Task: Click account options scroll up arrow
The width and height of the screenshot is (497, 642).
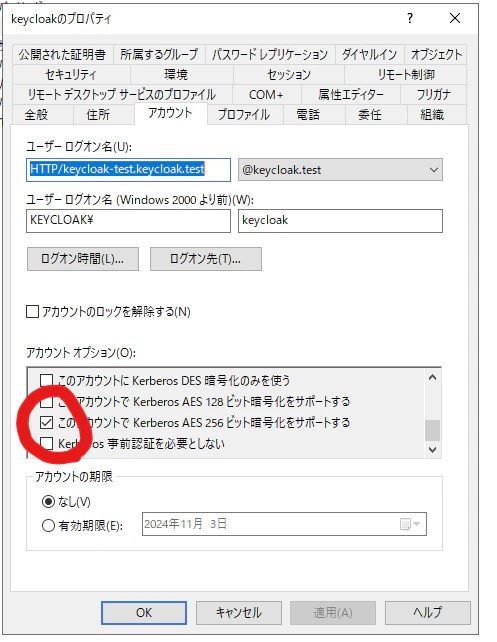Action: point(432,378)
